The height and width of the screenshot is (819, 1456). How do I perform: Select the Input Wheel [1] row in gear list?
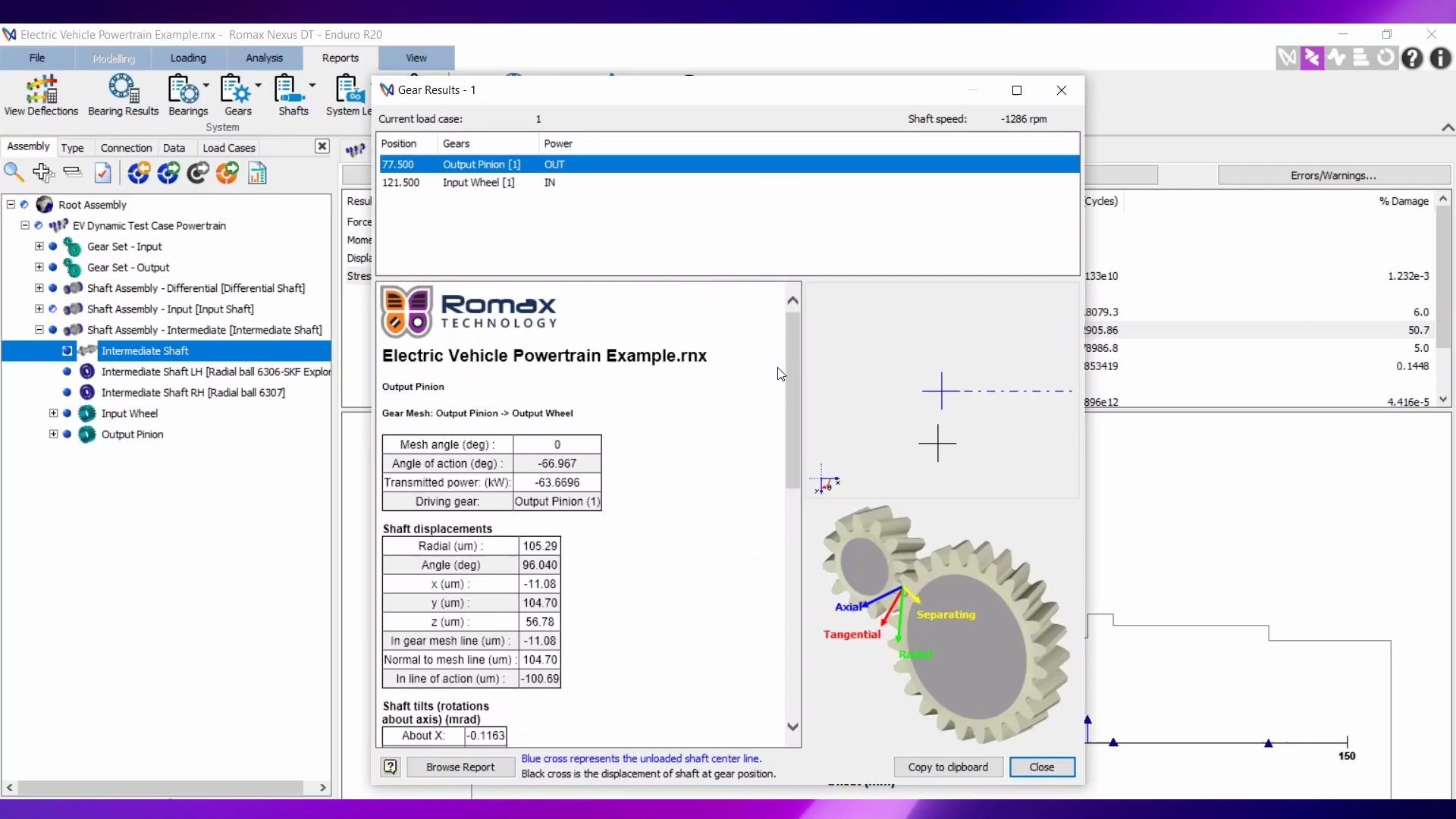[x=478, y=183]
